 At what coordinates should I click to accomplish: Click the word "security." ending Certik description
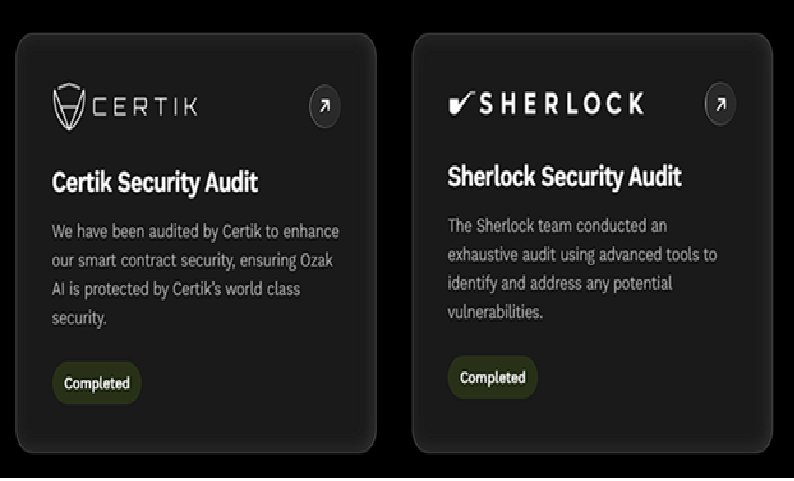78,318
